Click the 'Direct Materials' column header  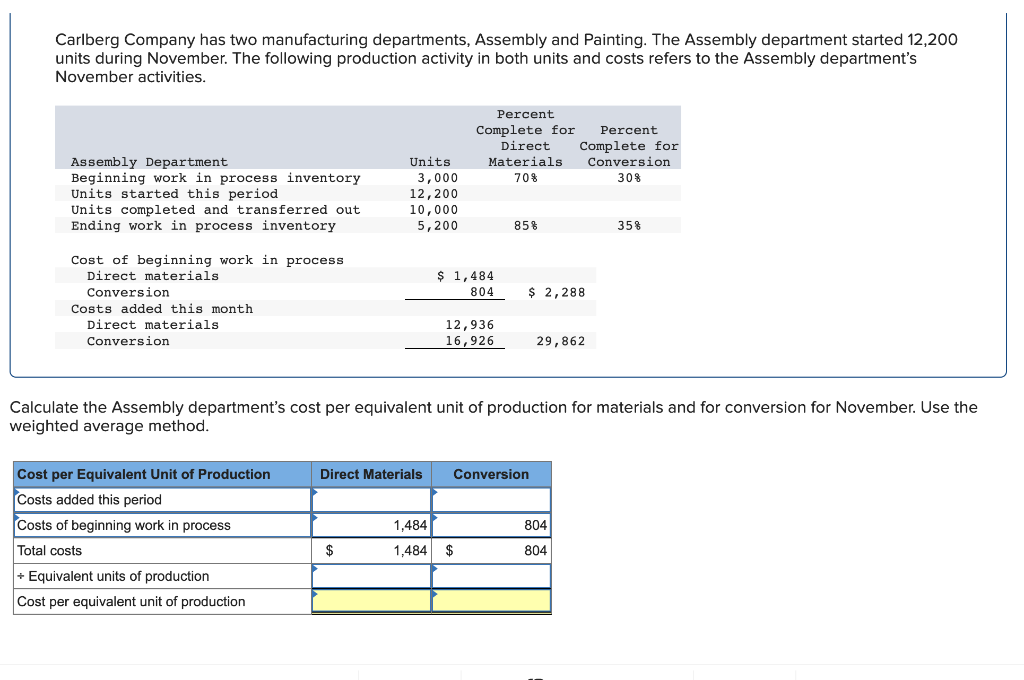point(371,474)
